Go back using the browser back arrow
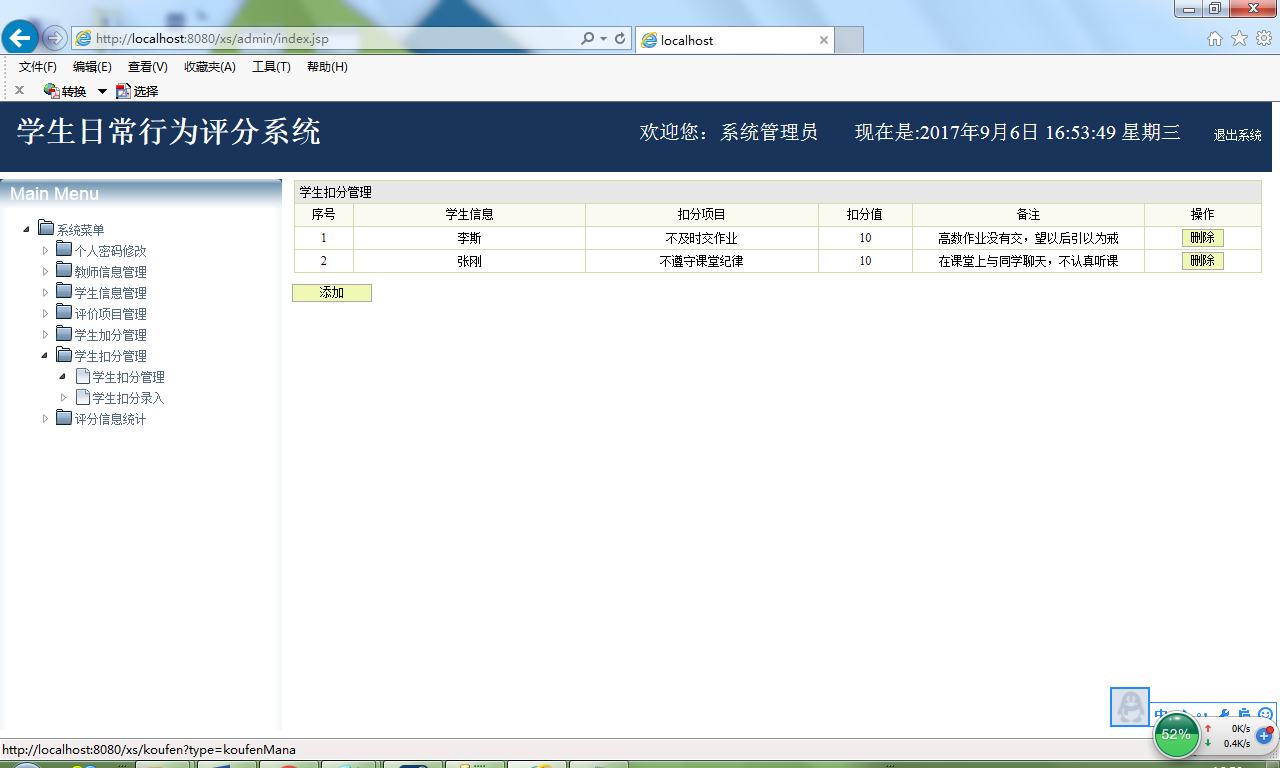The image size is (1280, 768). tap(20, 38)
